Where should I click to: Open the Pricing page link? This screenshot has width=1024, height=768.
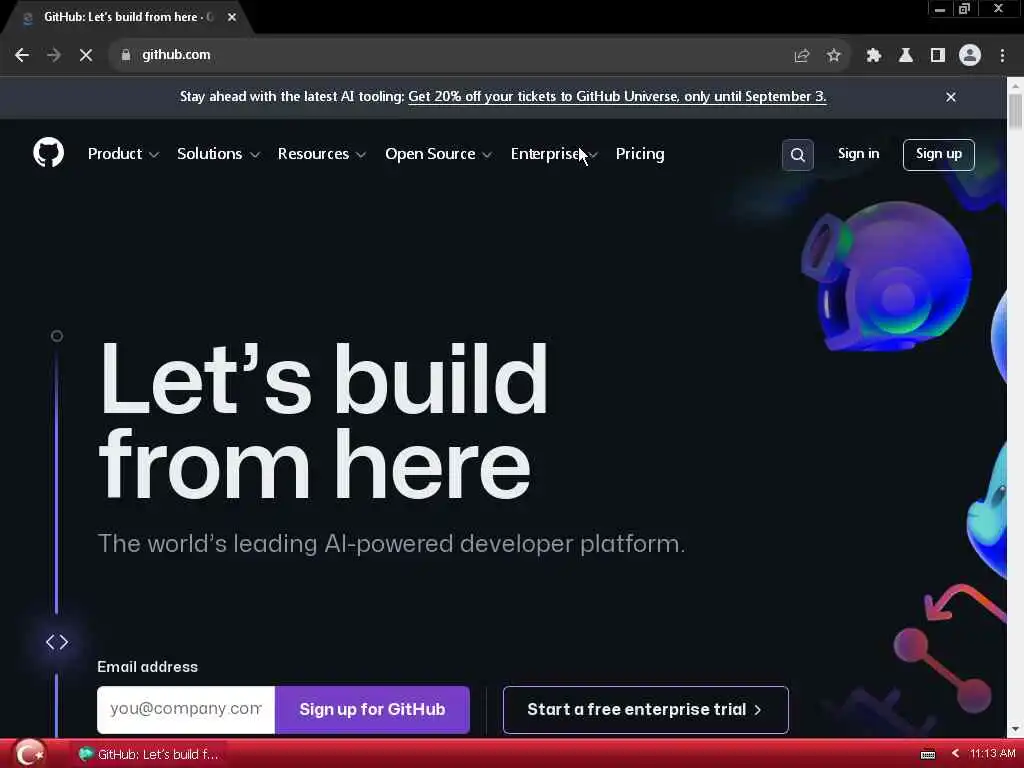640,154
